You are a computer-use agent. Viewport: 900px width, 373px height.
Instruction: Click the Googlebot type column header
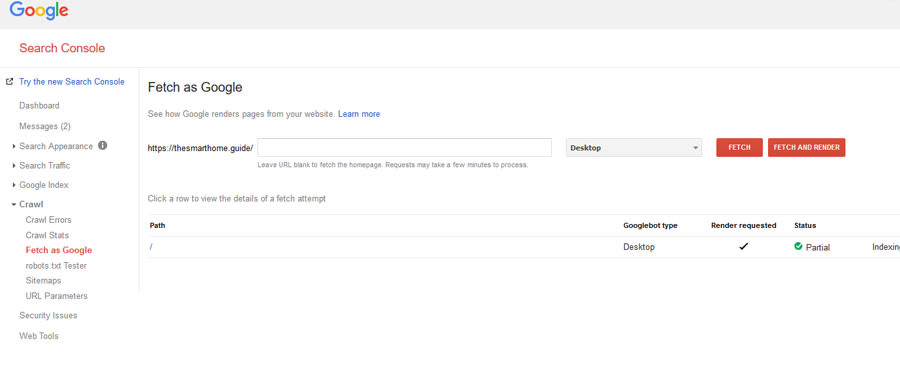[x=650, y=226]
